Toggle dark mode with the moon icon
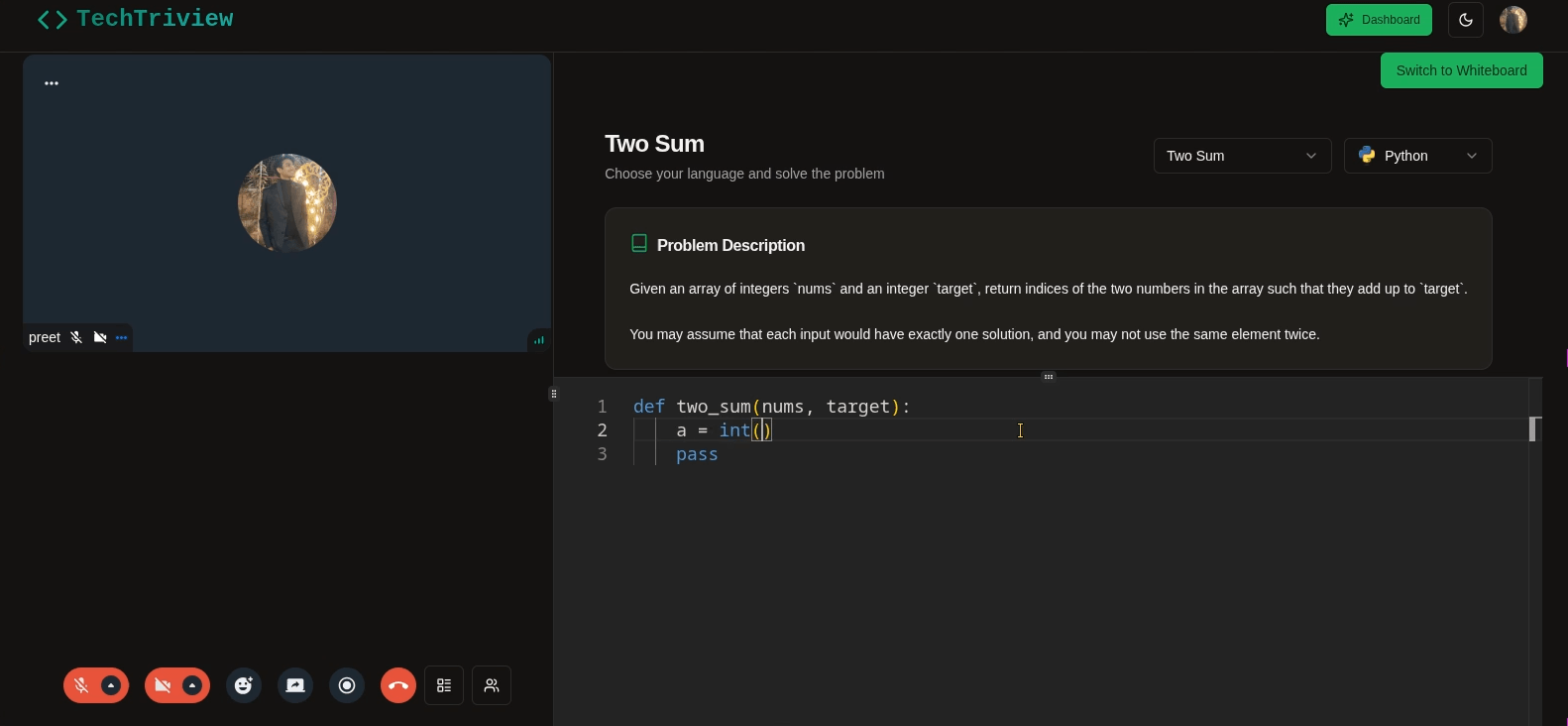Viewport: 1568px width, 726px height. tap(1466, 20)
